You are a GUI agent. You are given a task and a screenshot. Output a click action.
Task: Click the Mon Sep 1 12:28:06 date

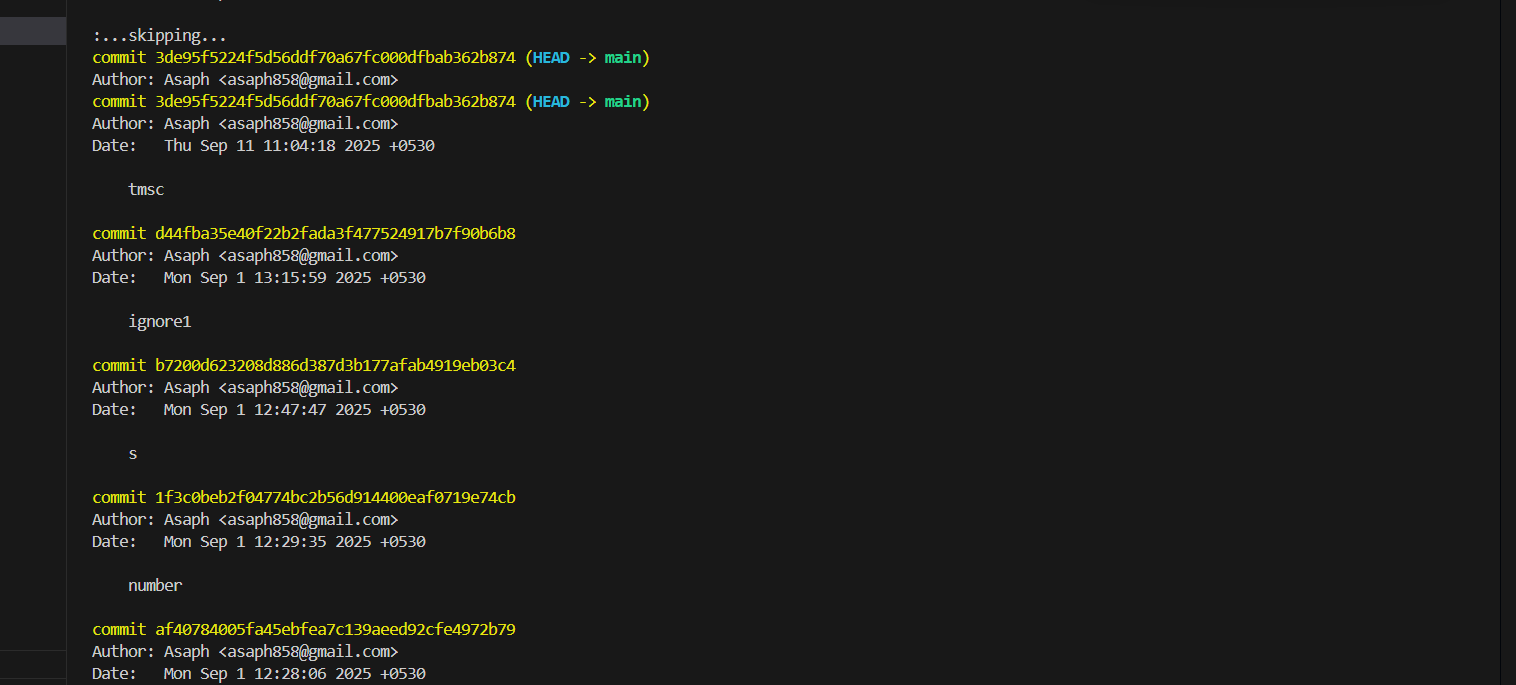tap(294, 674)
